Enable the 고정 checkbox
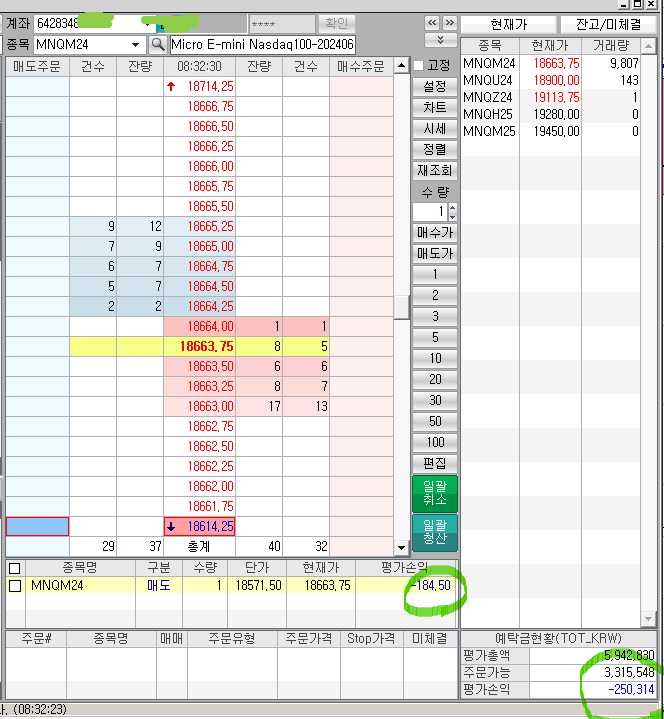Image resolution: width=664 pixels, height=719 pixels. 420,66
